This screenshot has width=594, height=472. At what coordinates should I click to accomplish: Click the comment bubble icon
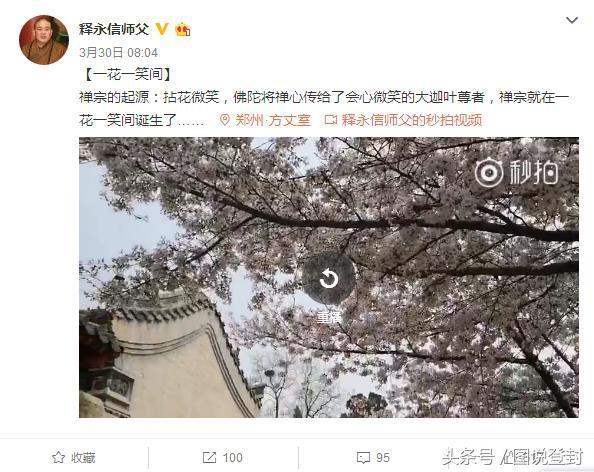click(x=363, y=458)
